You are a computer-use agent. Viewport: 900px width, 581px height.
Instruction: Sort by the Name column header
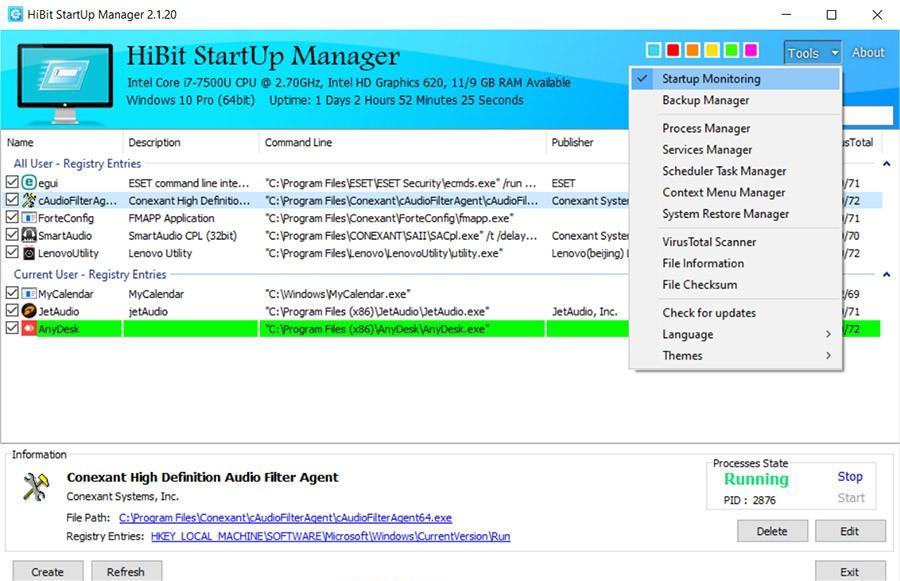[x=62, y=142]
